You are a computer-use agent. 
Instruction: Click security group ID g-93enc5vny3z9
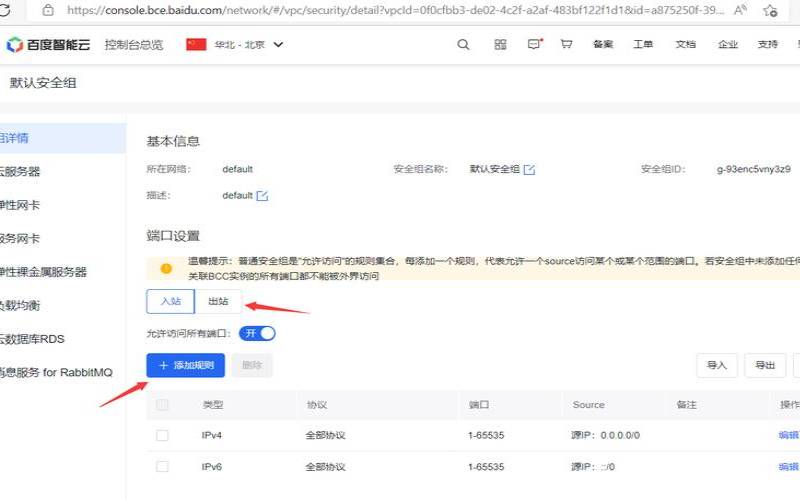tap(754, 169)
